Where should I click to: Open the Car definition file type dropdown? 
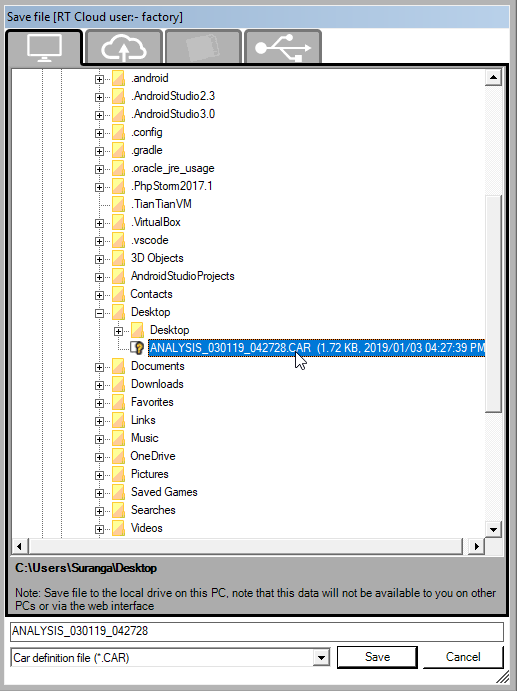(322, 658)
